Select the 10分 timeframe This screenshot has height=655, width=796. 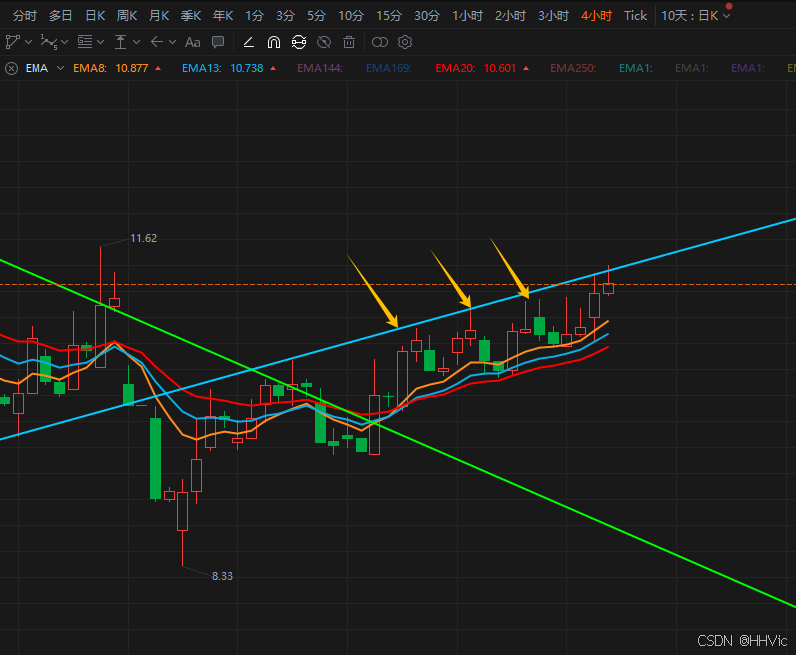351,16
